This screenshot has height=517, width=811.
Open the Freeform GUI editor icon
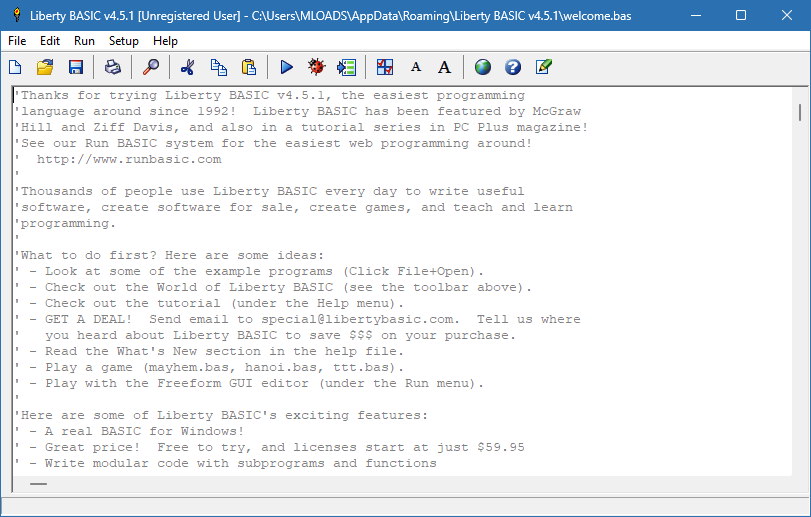[x=385, y=67]
